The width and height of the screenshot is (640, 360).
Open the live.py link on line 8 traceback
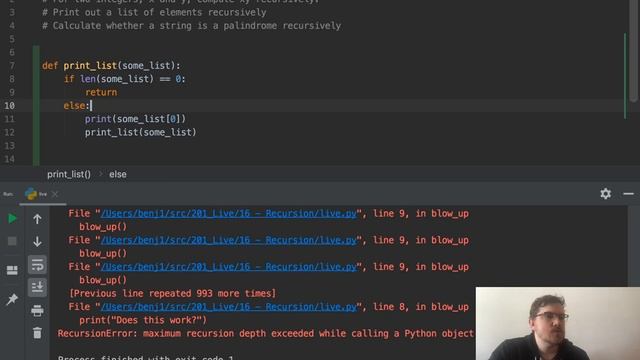[x=229, y=307]
